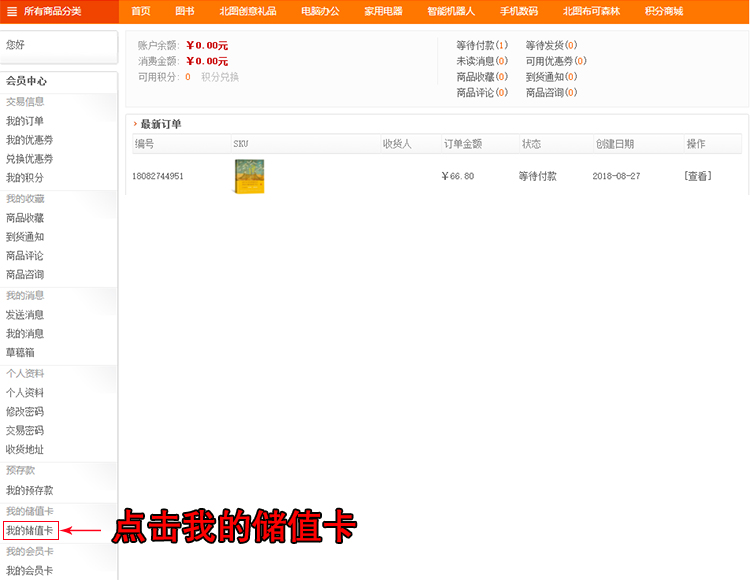Viewport: 750px width, 580px height.
Task: Click the 查看 link for the order
Action: [x=698, y=176]
